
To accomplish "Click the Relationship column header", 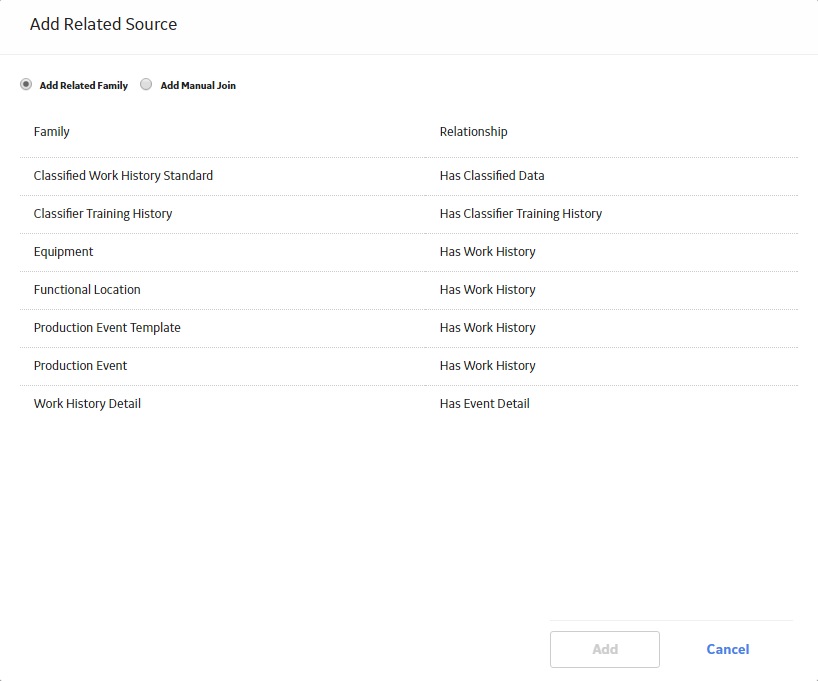I will point(473,132).
